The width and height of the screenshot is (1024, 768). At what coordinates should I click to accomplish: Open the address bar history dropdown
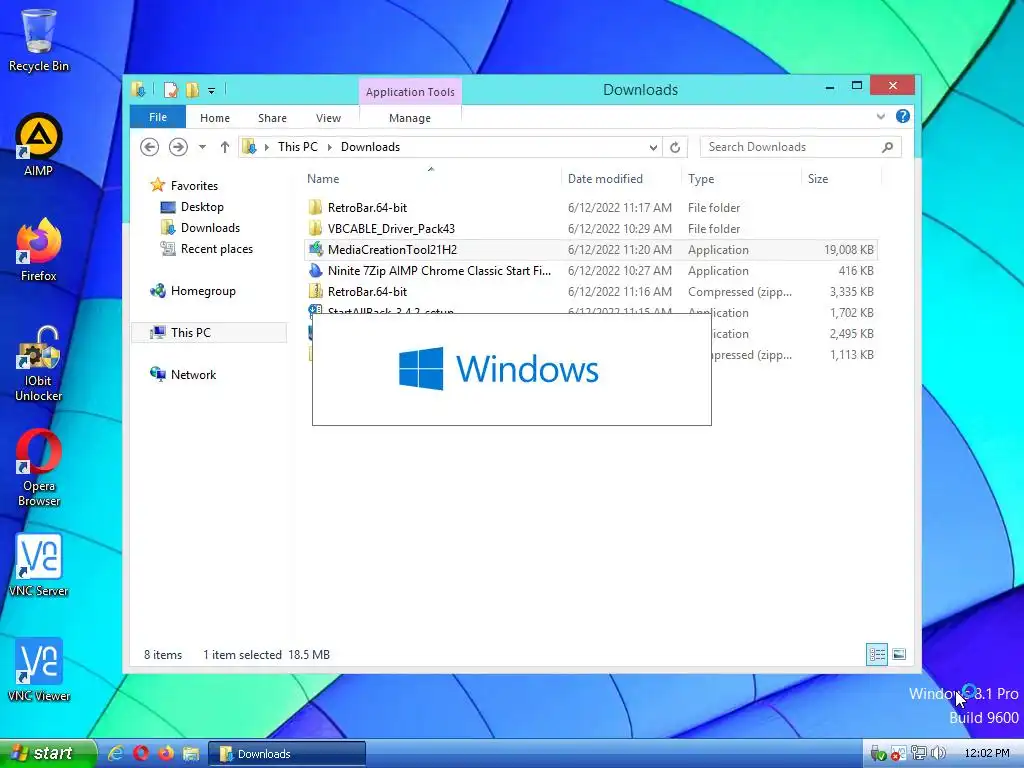(x=653, y=148)
